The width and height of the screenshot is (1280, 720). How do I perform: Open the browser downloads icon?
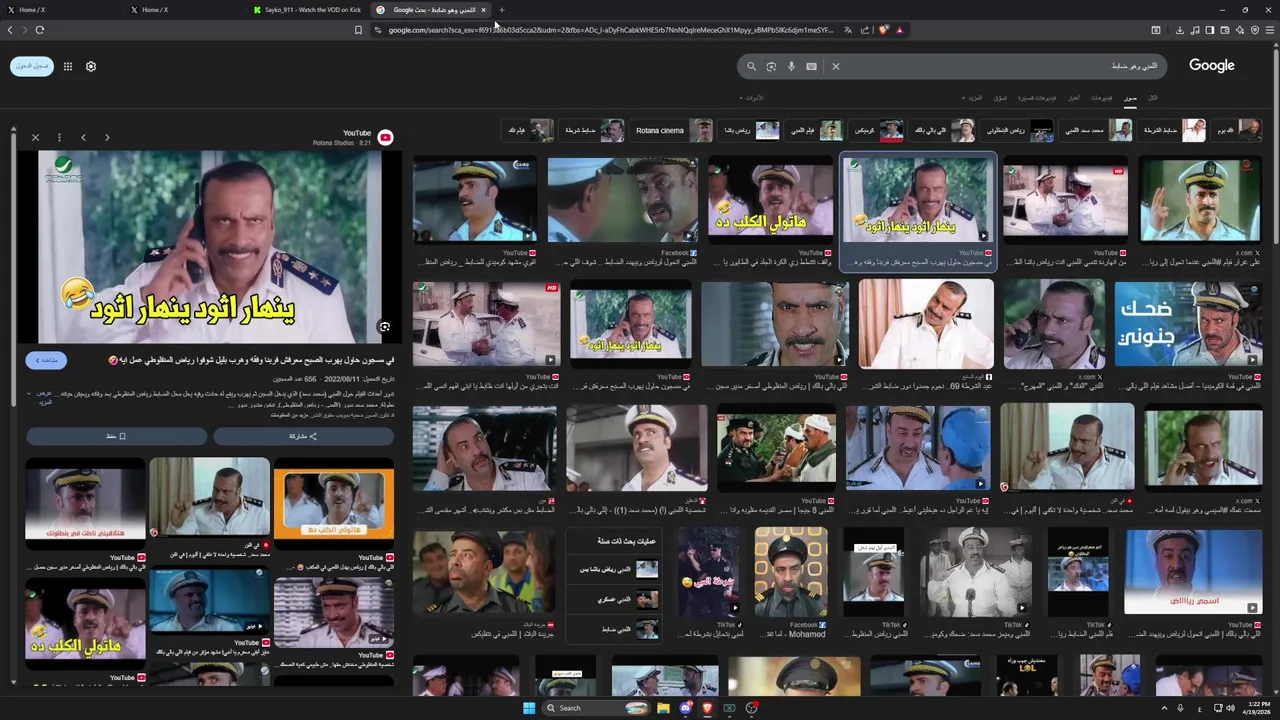point(1180,30)
